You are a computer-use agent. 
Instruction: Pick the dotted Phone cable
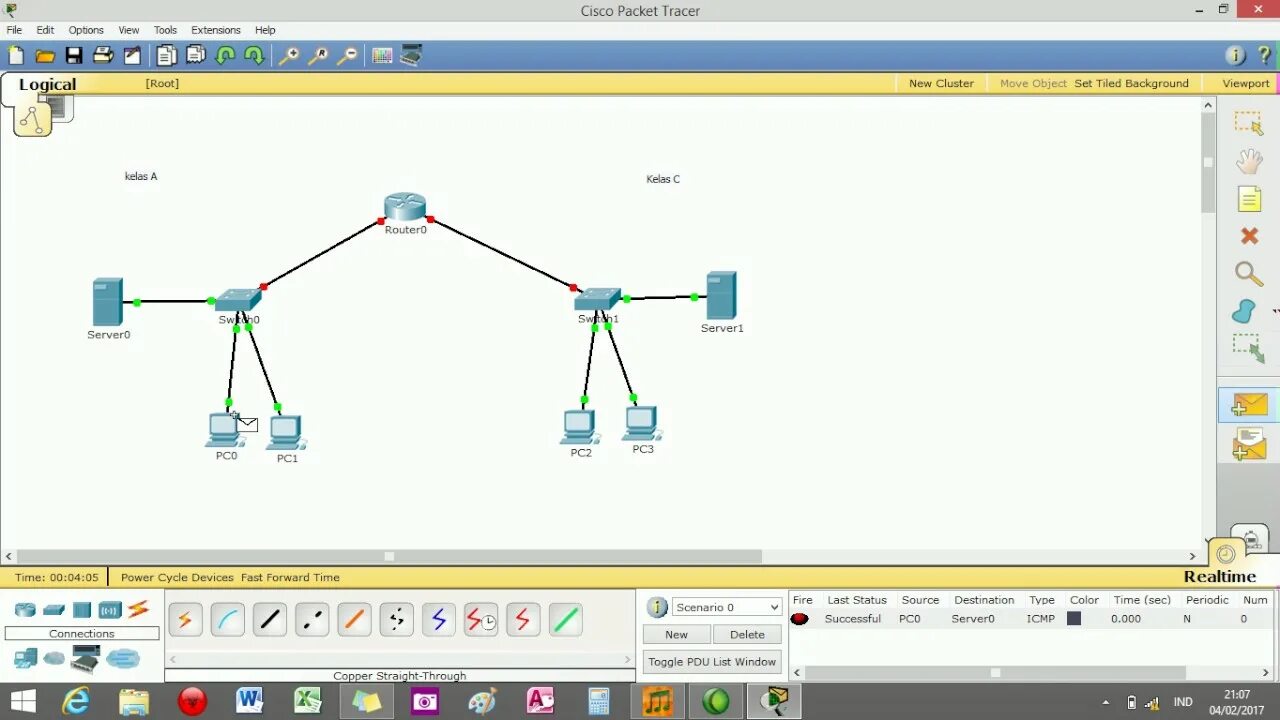click(x=397, y=620)
